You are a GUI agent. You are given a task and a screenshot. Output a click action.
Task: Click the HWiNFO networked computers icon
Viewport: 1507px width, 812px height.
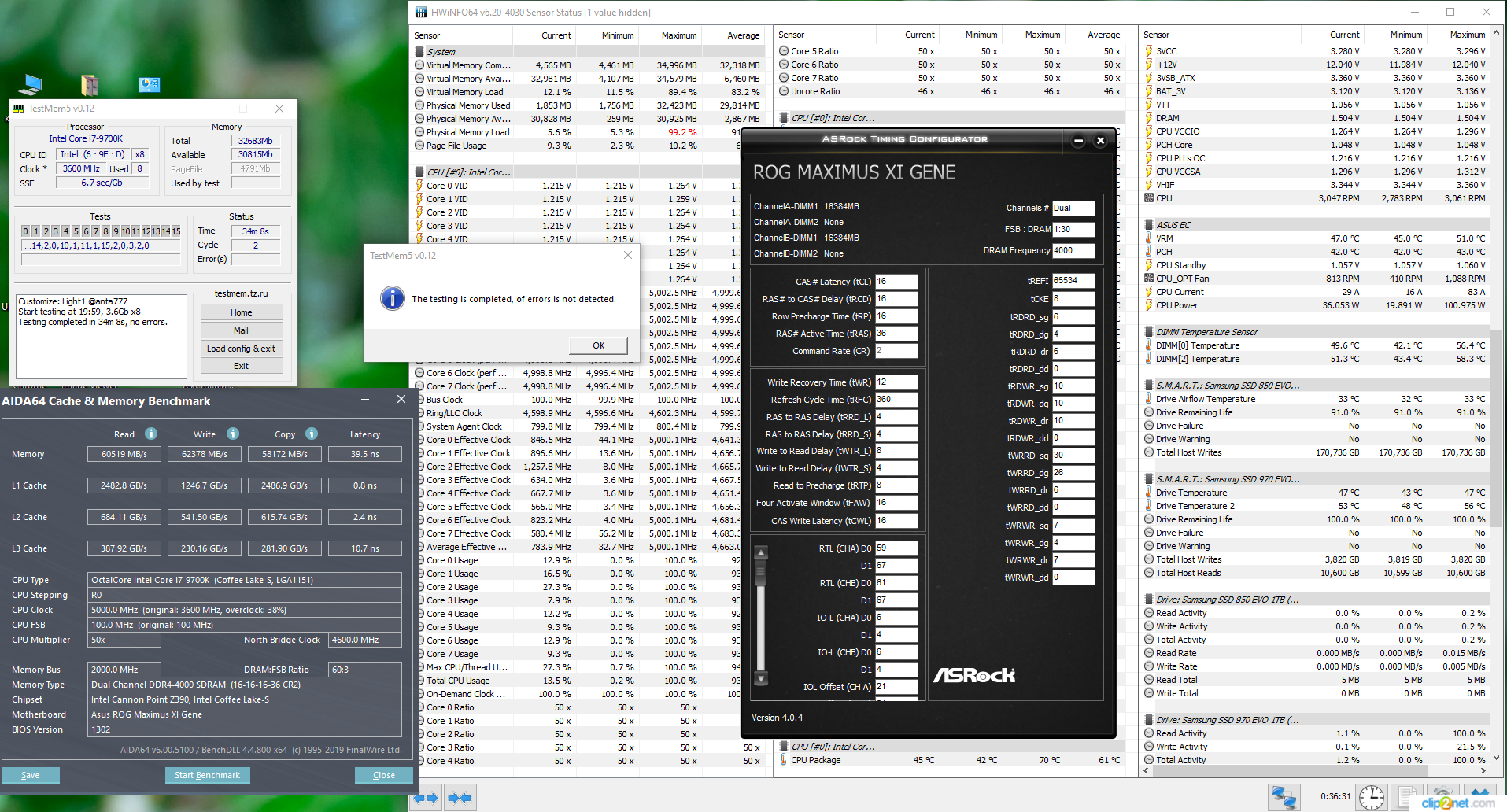[x=1284, y=797]
